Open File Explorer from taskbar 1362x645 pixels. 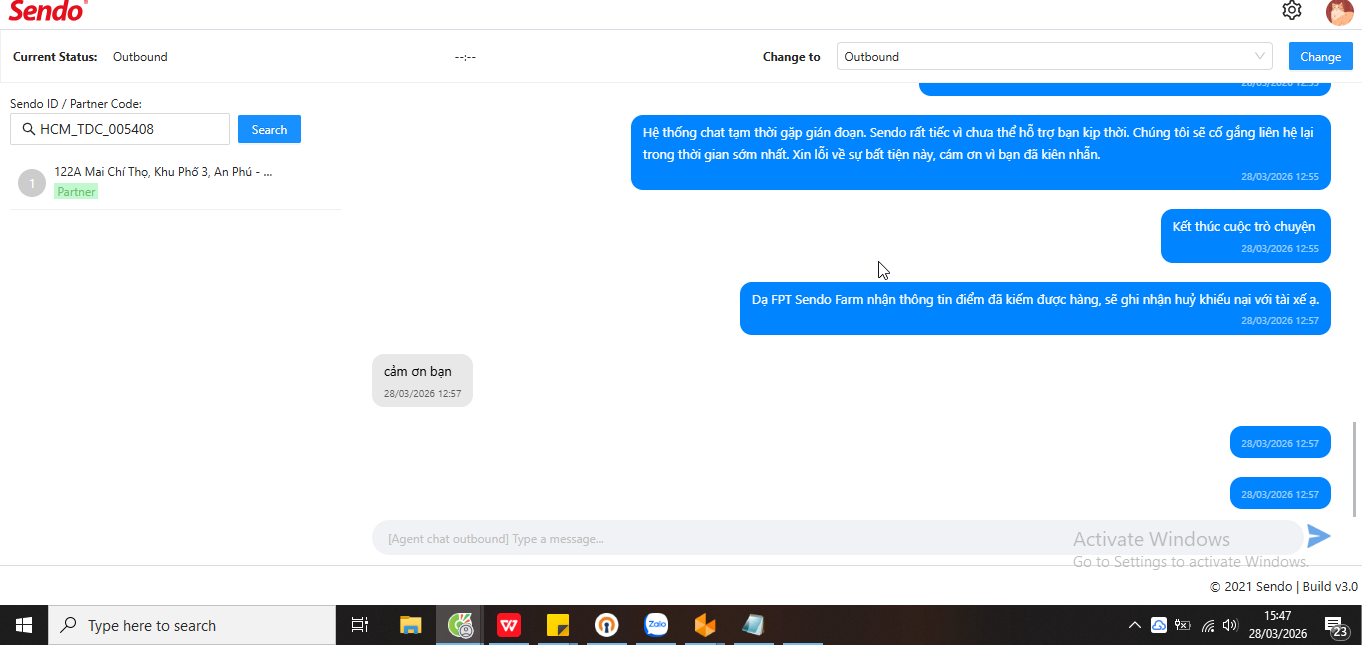(411, 625)
